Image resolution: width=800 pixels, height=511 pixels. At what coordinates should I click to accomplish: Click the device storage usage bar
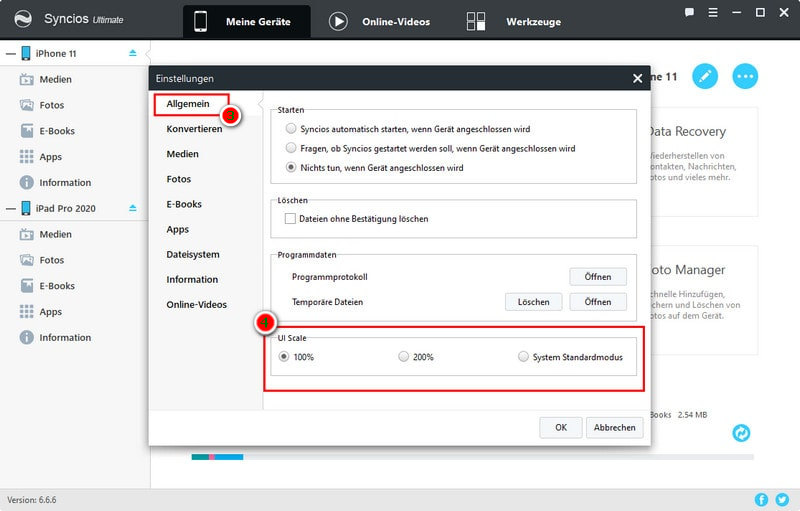(x=472, y=457)
